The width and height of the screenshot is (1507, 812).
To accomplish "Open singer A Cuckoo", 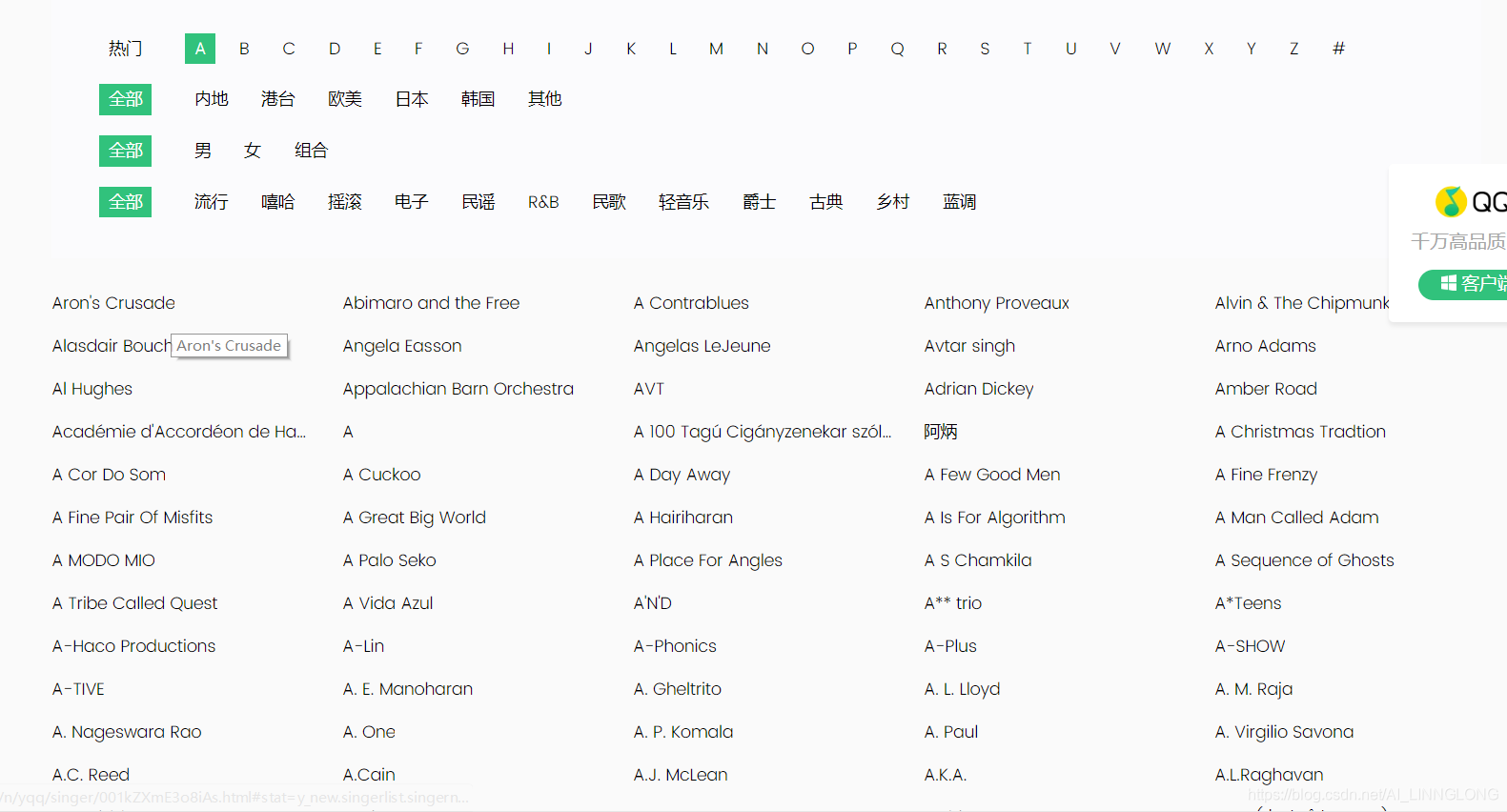I will tap(381, 475).
